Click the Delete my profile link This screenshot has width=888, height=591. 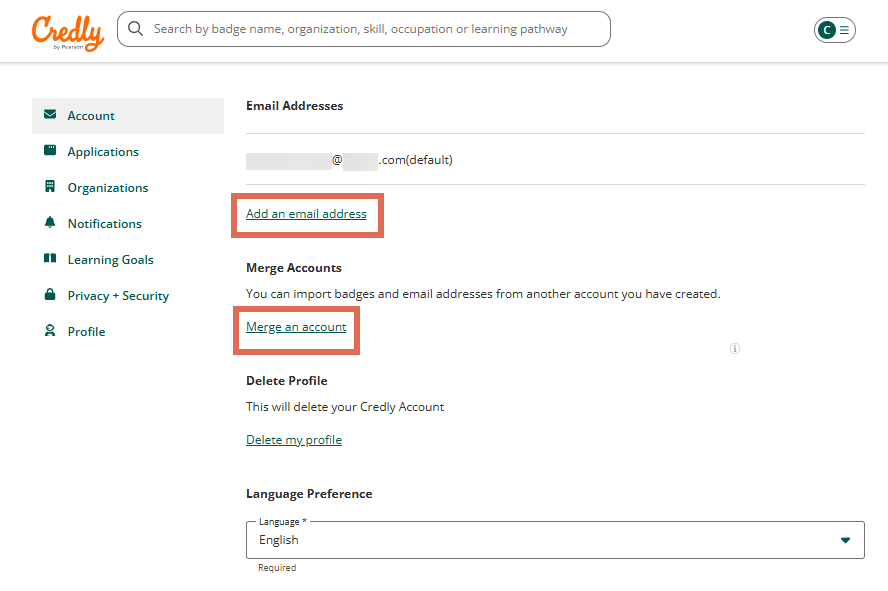coord(294,440)
